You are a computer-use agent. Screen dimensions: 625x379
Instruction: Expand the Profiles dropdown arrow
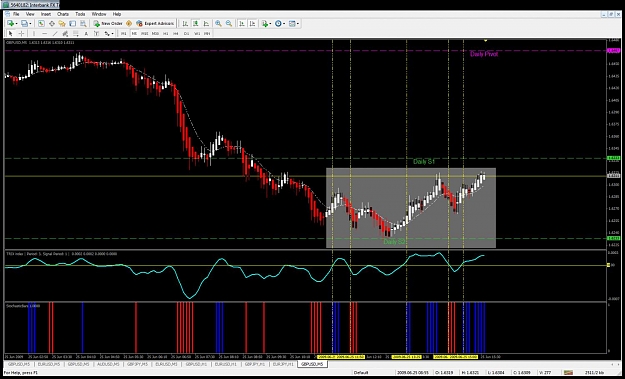pyautogui.click(x=30, y=24)
